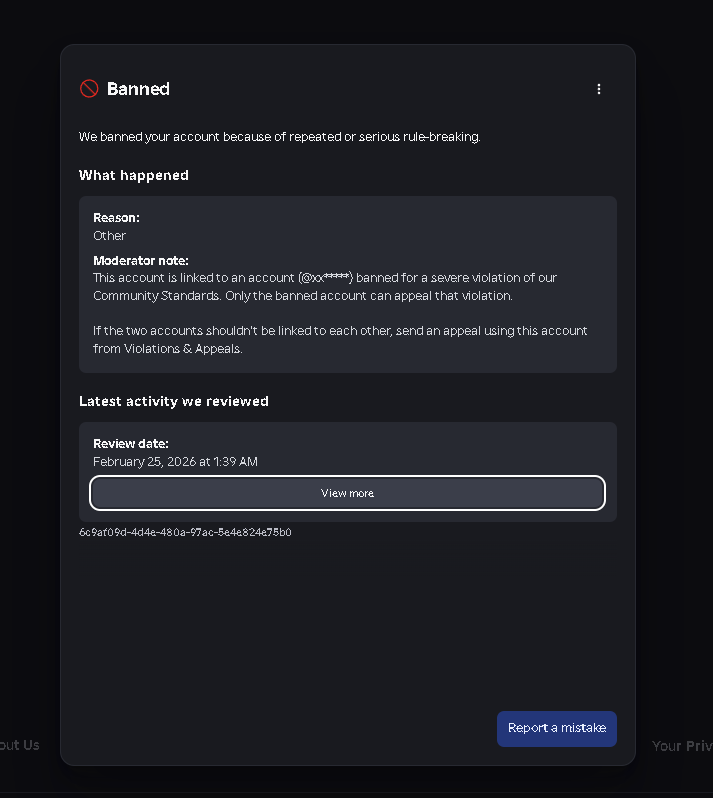Open the Your Privacy footer link
The width and height of the screenshot is (713, 798).
(x=682, y=746)
